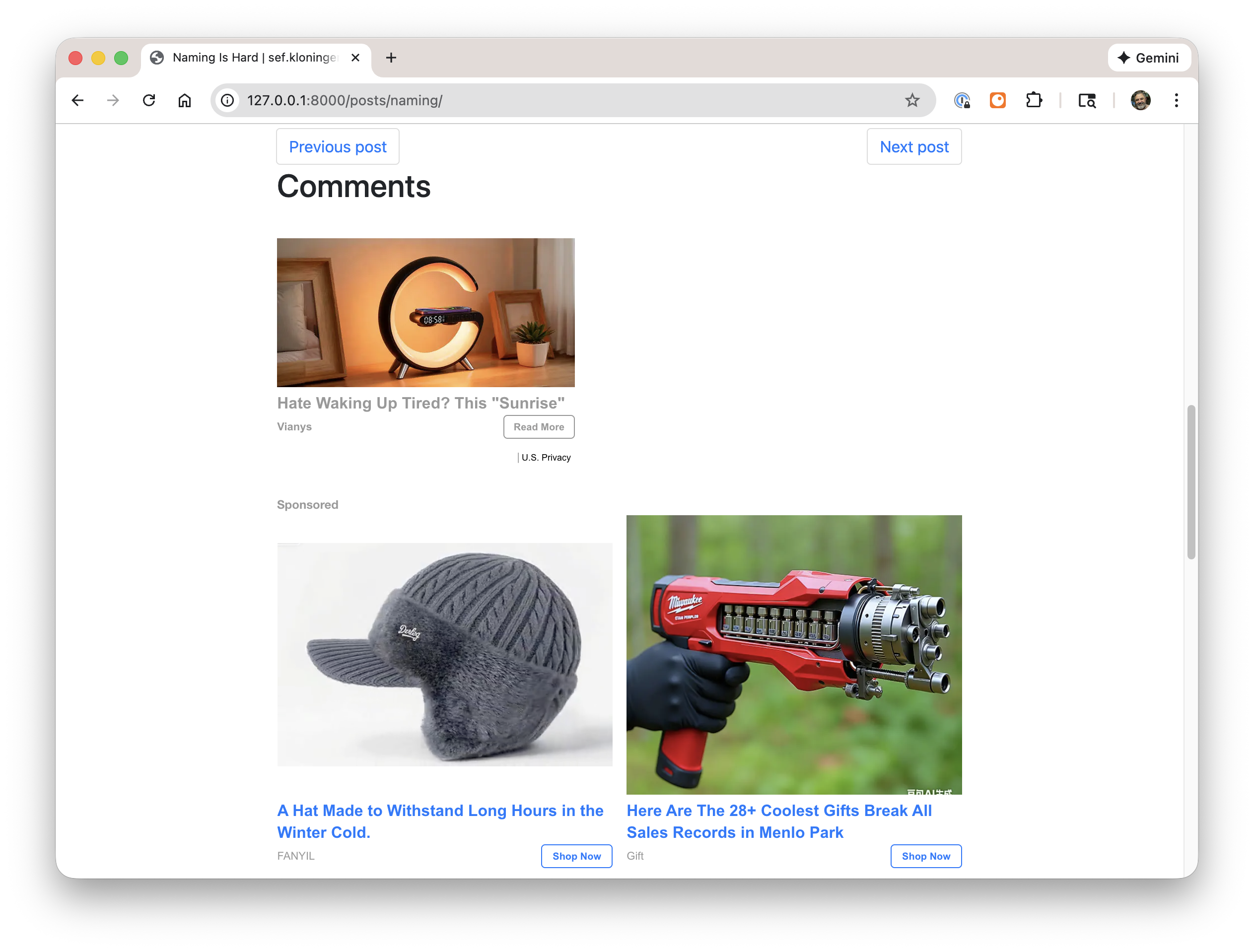The height and width of the screenshot is (952, 1254).
Task: Click the browser back arrow
Action: pos(77,100)
